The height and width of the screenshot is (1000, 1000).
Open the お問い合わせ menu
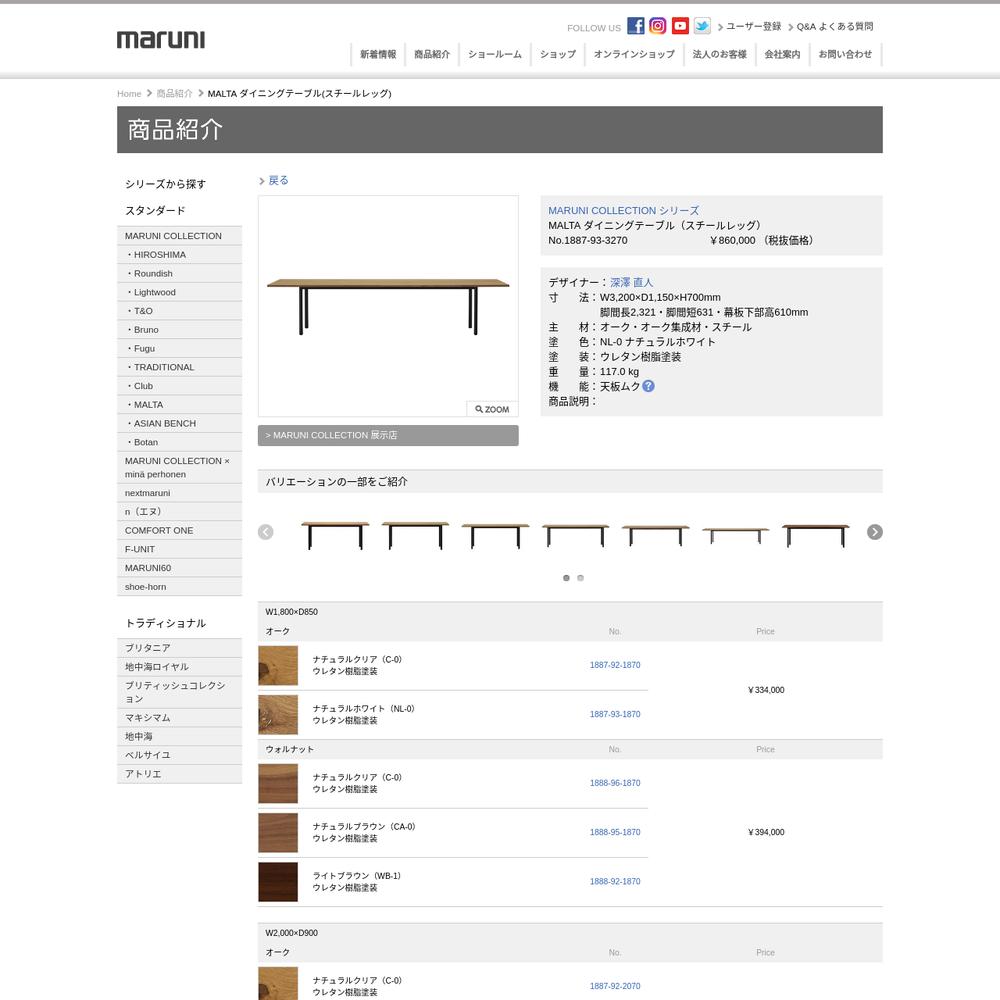(845, 54)
